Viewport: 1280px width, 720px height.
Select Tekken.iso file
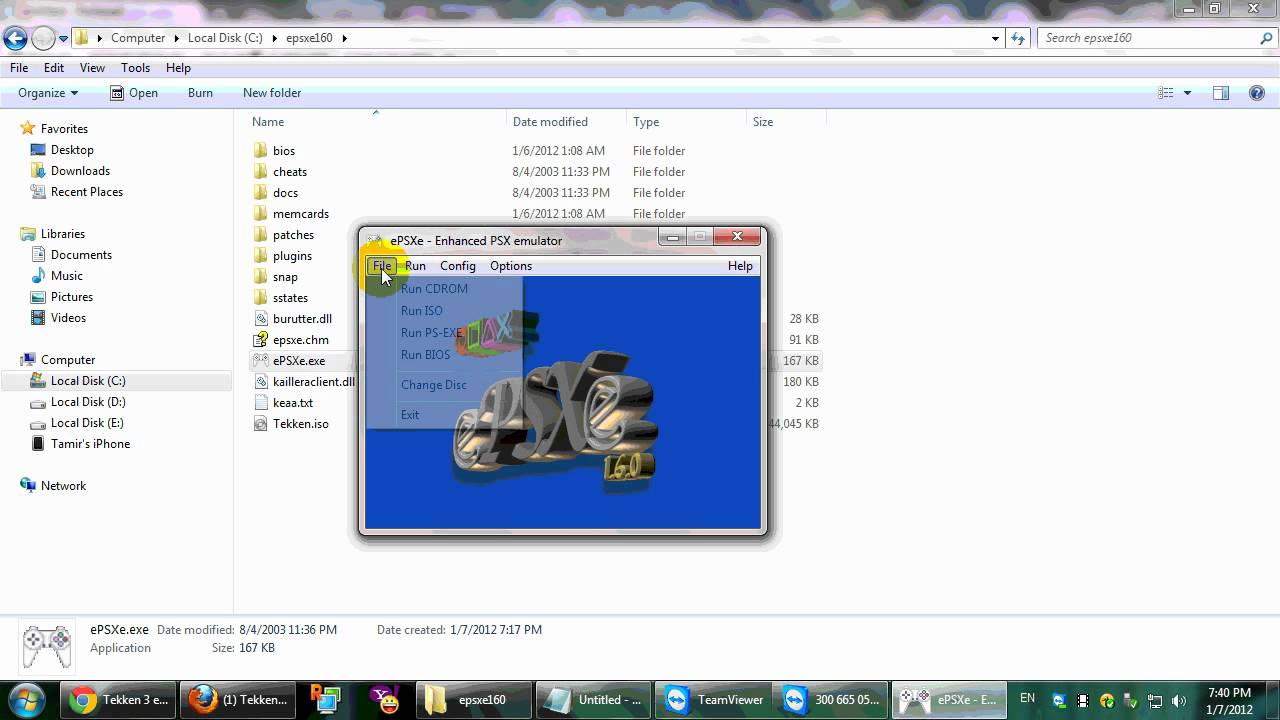click(x=301, y=424)
